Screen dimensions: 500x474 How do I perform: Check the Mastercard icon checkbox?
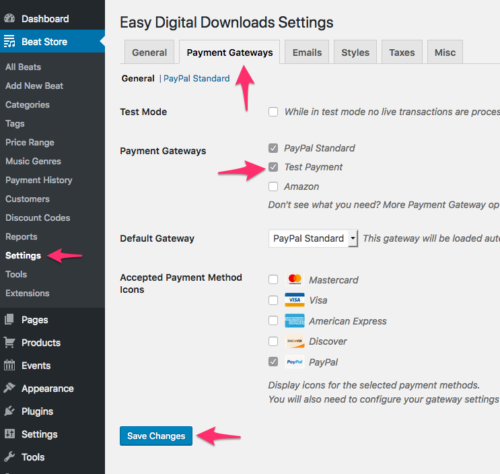tap(273, 279)
